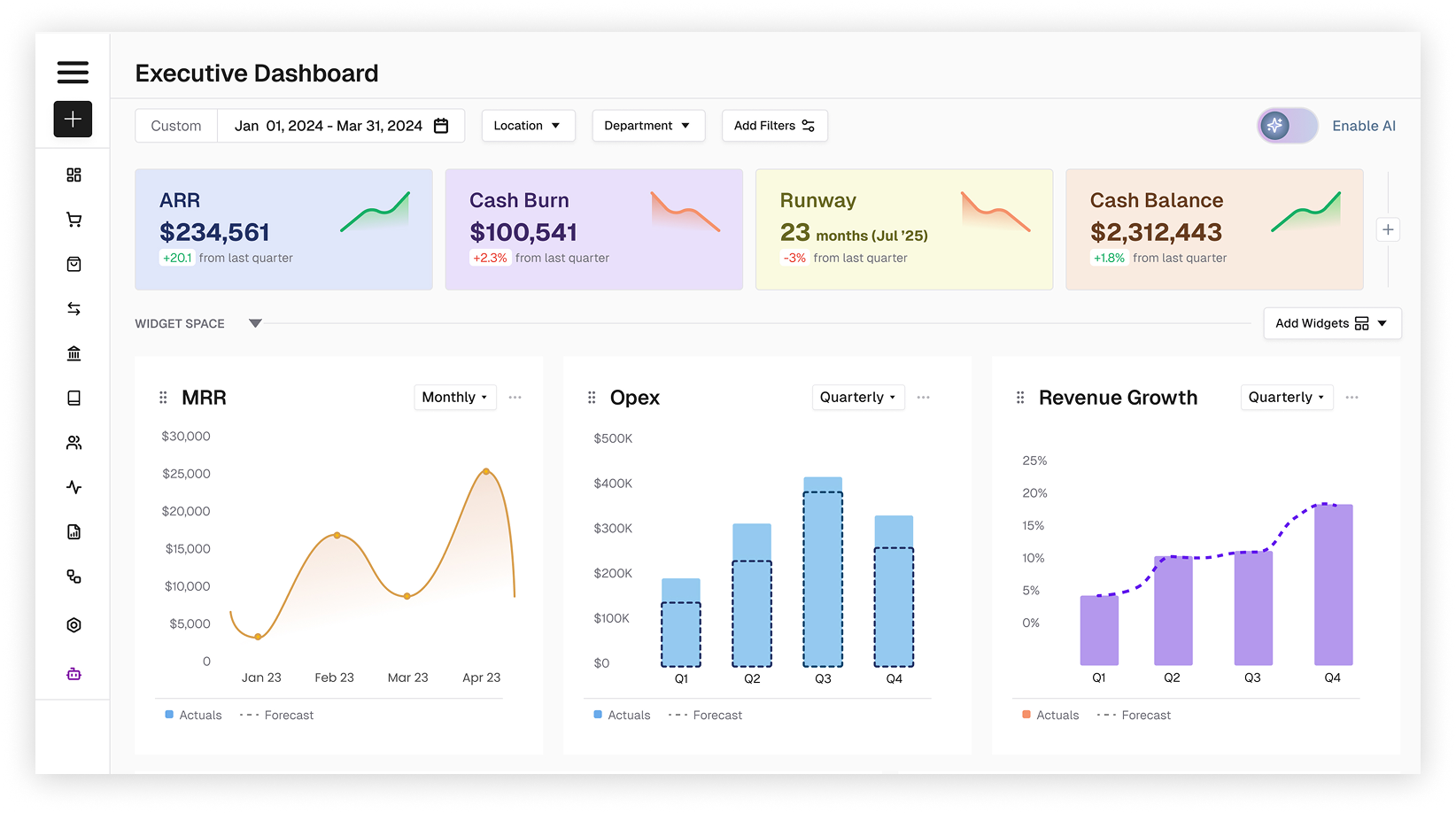Change MRR period from Monthly dropdown
Screen dimensions: 1456x813
click(454, 398)
